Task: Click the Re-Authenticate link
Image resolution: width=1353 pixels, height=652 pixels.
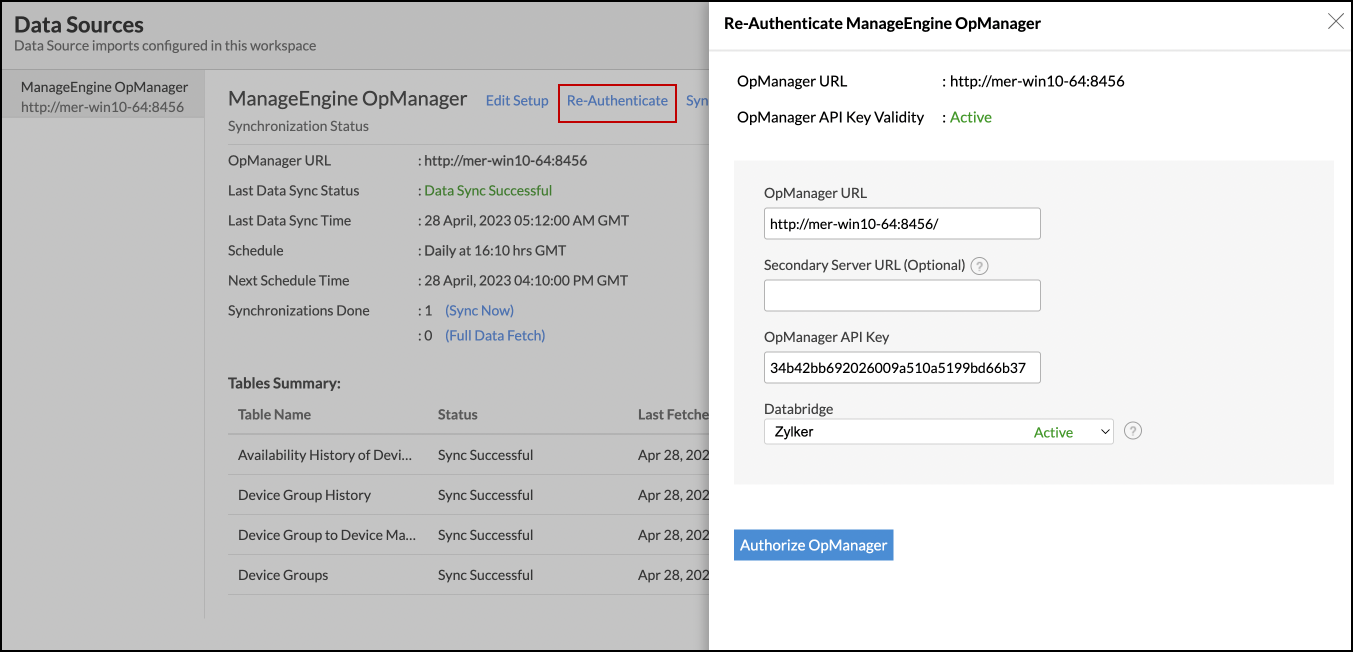Action: point(617,100)
